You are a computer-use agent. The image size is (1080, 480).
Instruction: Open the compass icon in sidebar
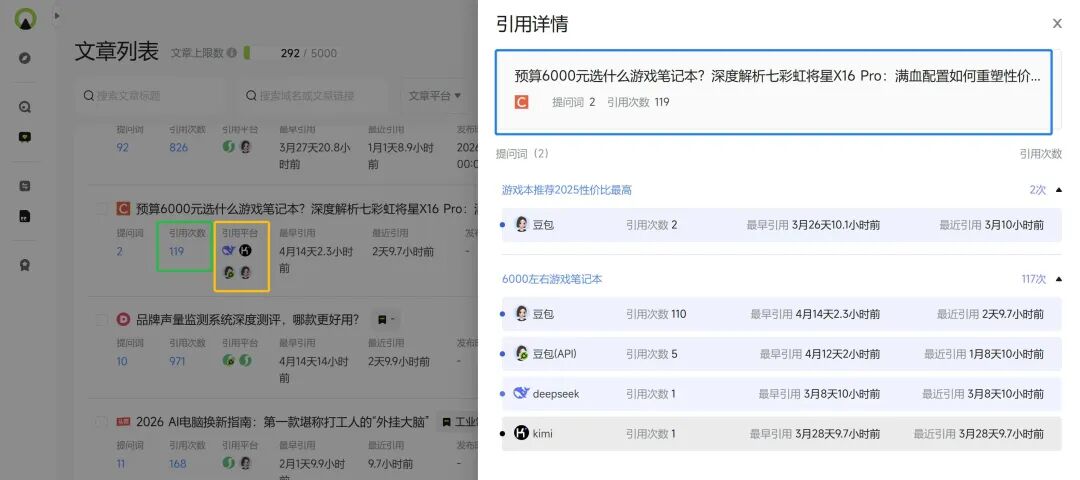(25, 58)
